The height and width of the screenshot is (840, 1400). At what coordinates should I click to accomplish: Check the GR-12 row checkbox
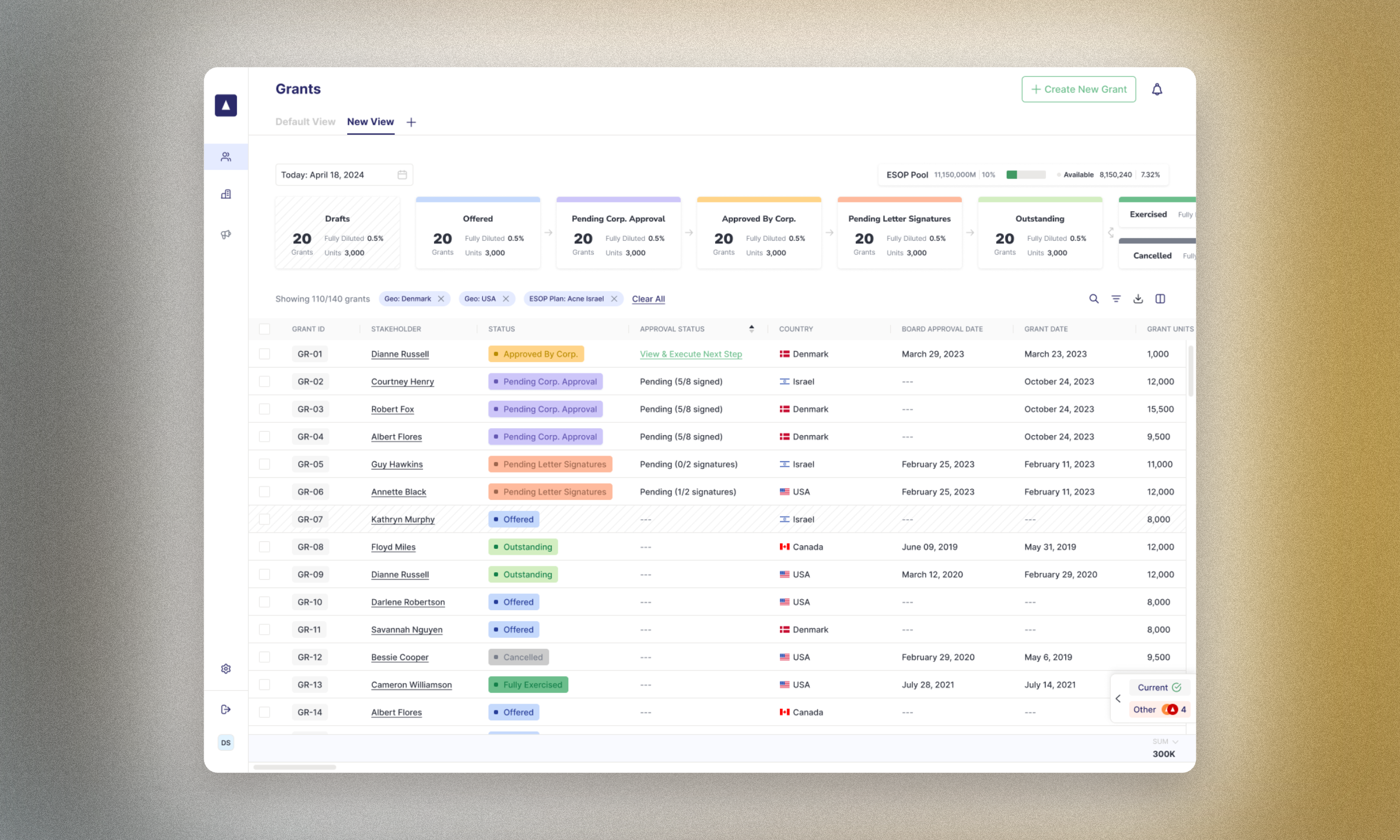[x=264, y=657]
